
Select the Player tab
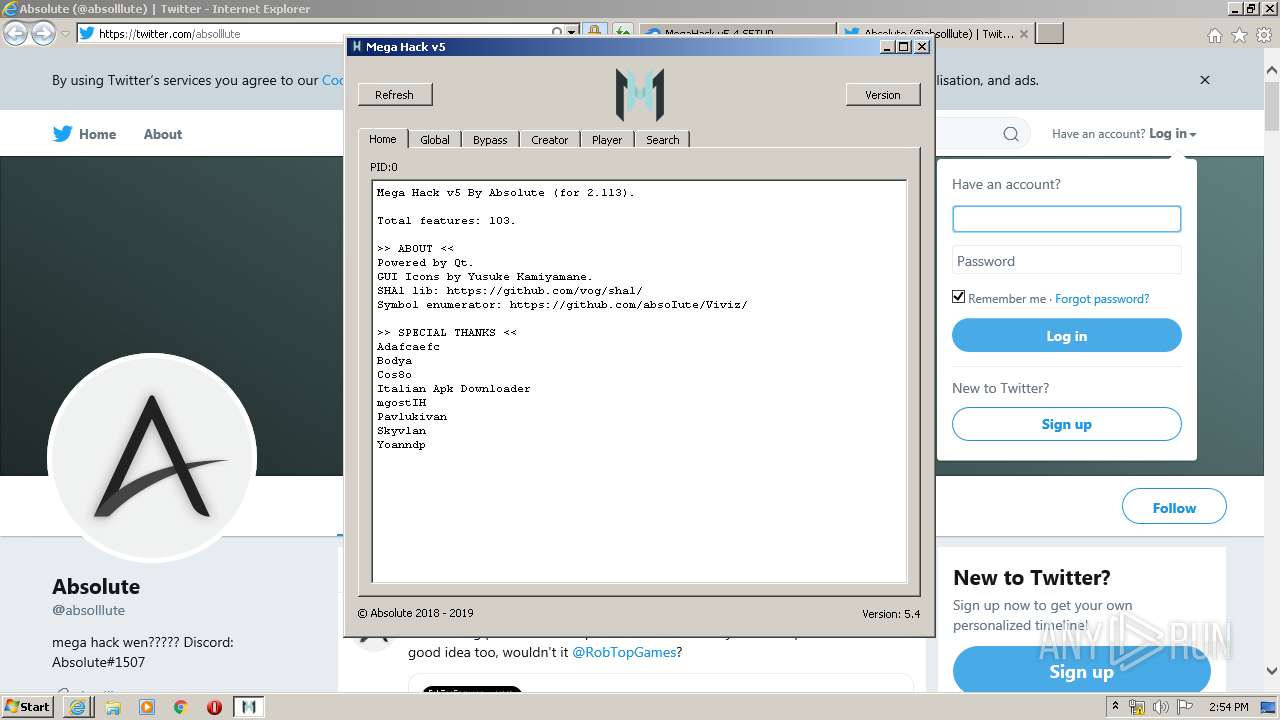coord(607,140)
